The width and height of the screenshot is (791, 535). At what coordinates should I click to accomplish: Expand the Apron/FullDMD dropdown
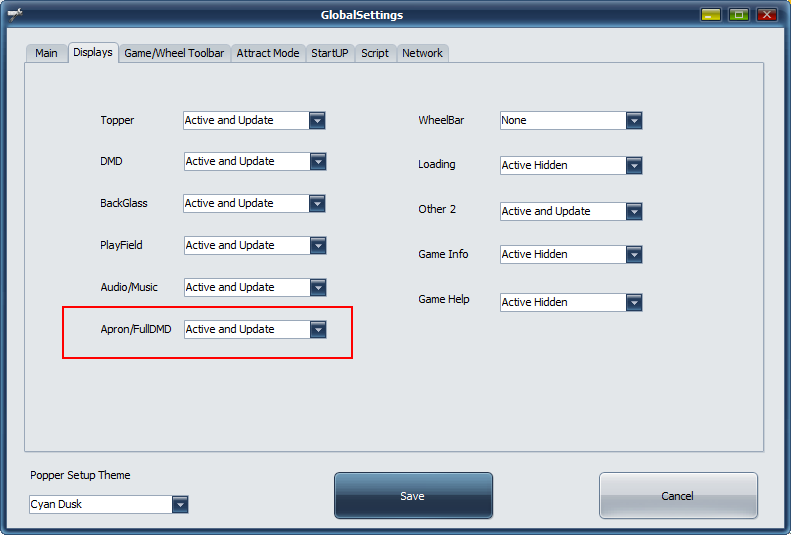click(x=317, y=329)
